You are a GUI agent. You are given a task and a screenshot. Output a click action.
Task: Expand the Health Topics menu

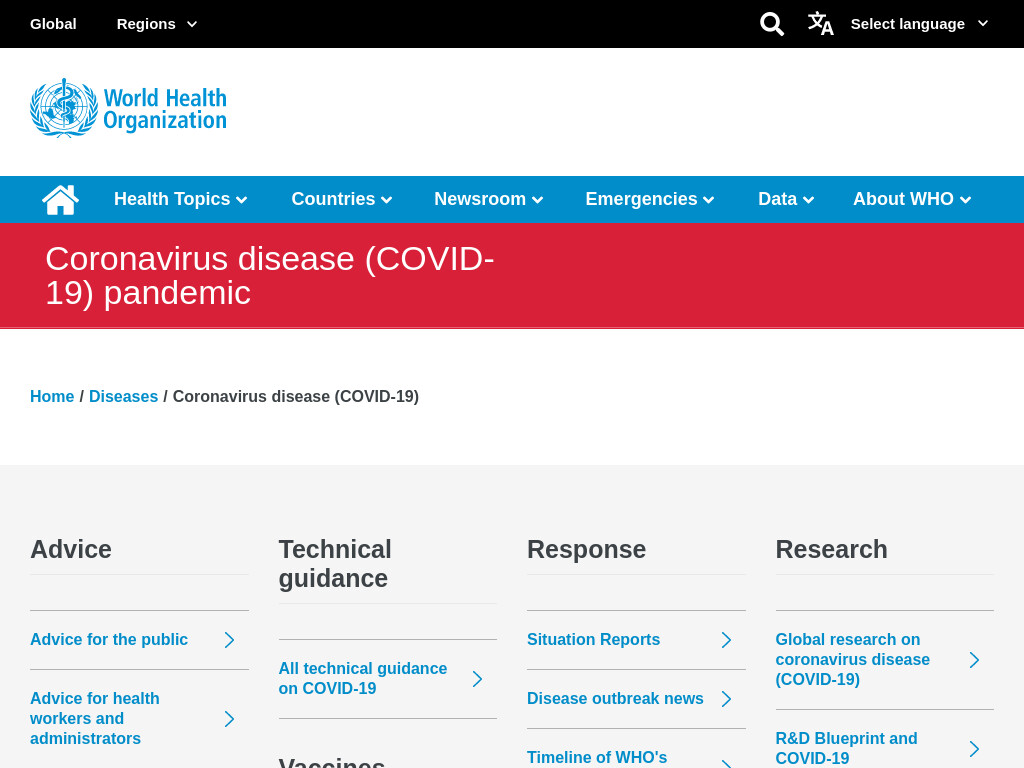180,199
